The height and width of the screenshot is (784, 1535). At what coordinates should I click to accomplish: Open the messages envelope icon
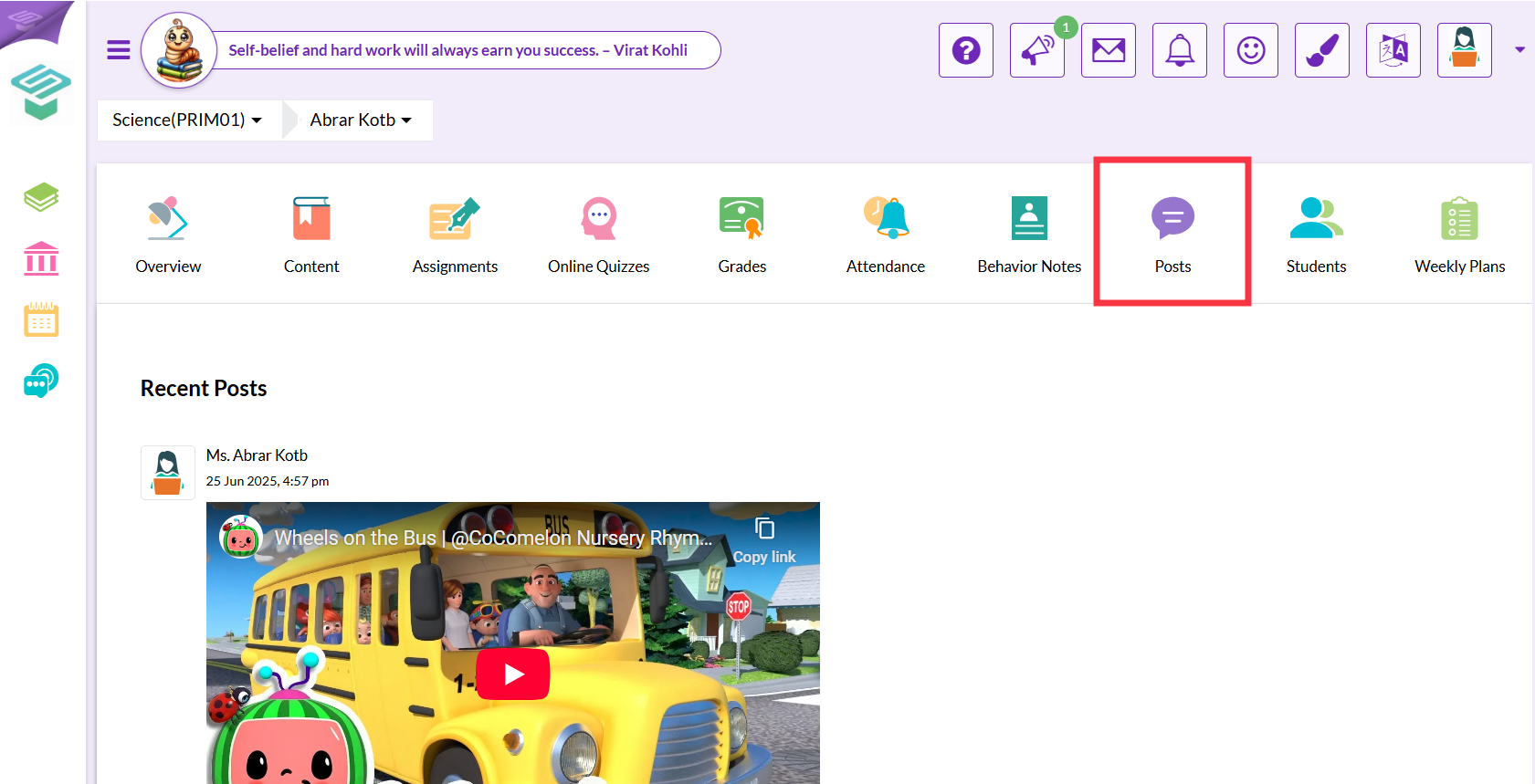tap(1109, 50)
